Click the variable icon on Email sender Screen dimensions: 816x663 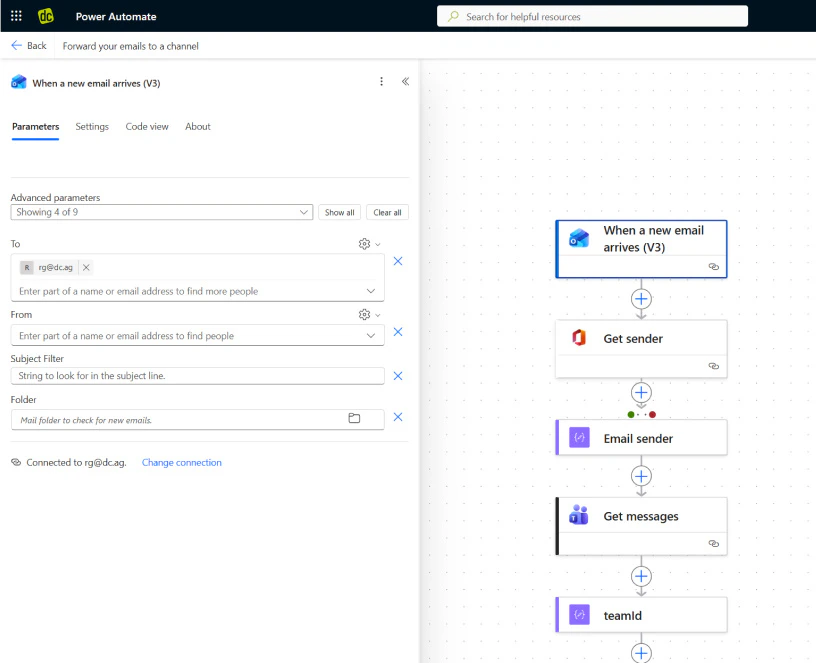pos(579,438)
